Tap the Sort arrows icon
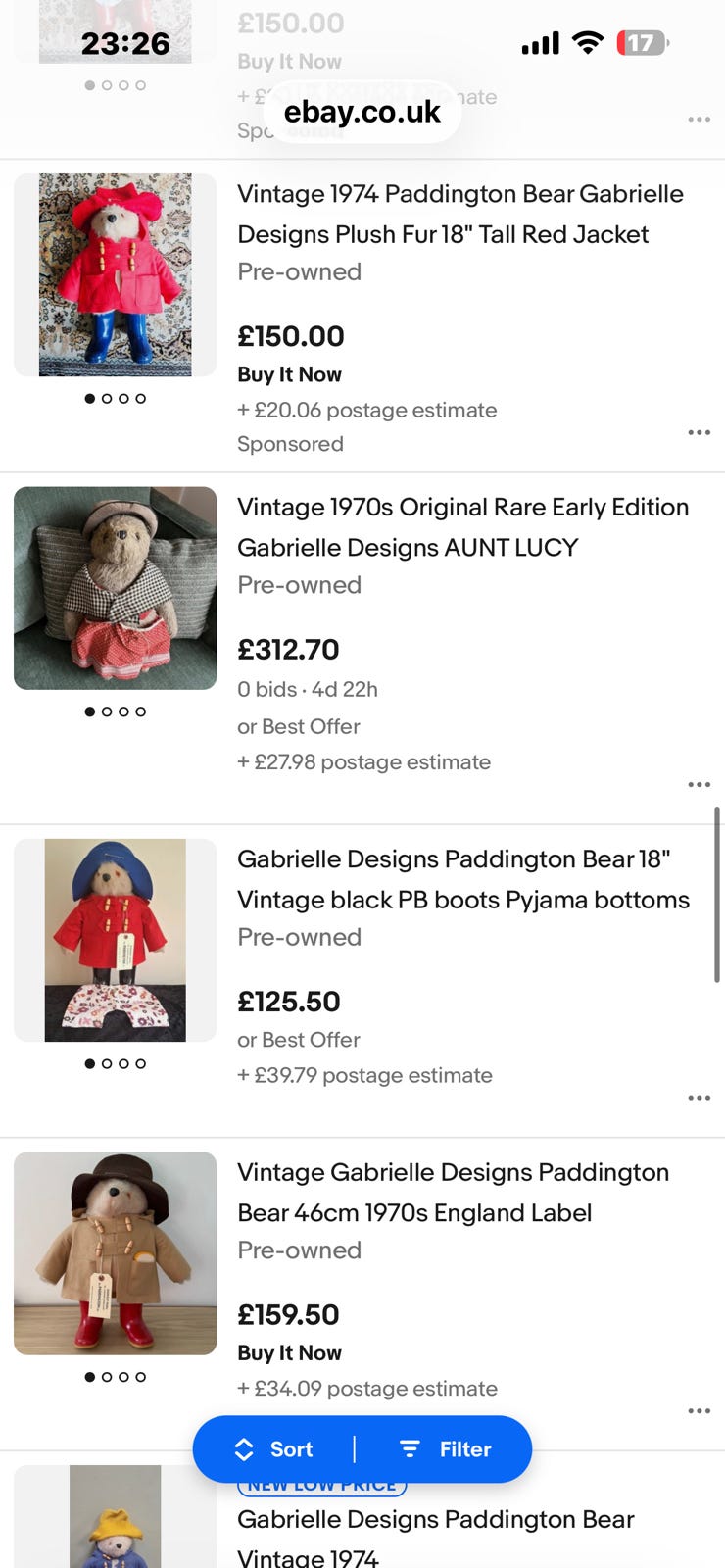The image size is (725, 1568). pos(244,1449)
